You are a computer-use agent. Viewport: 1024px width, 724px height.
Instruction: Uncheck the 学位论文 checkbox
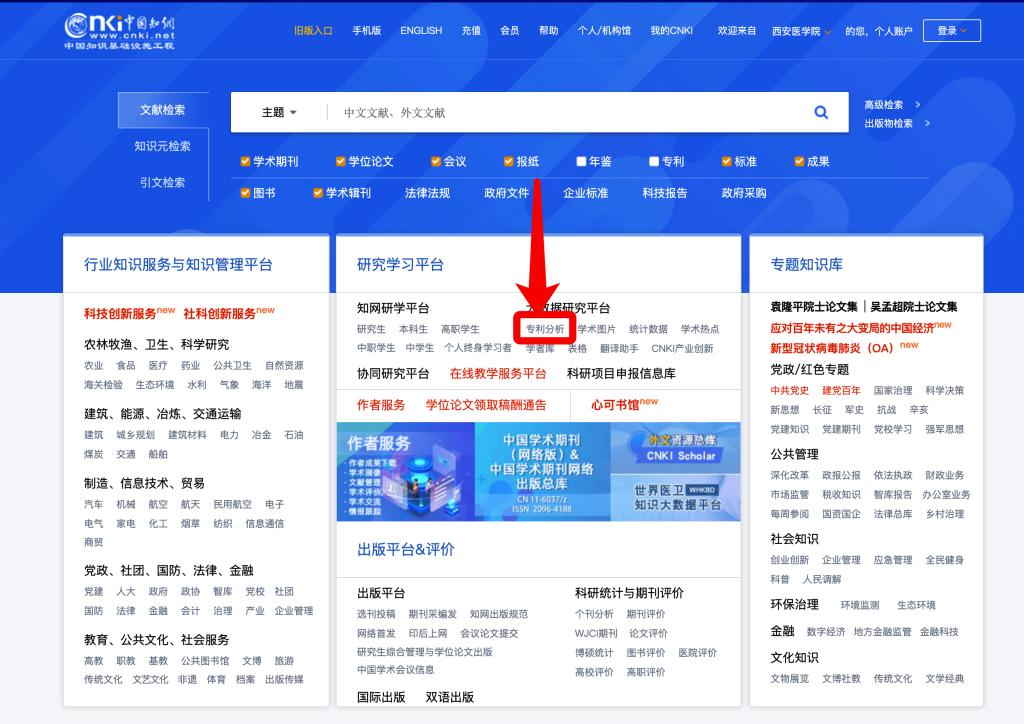click(340, 161)
